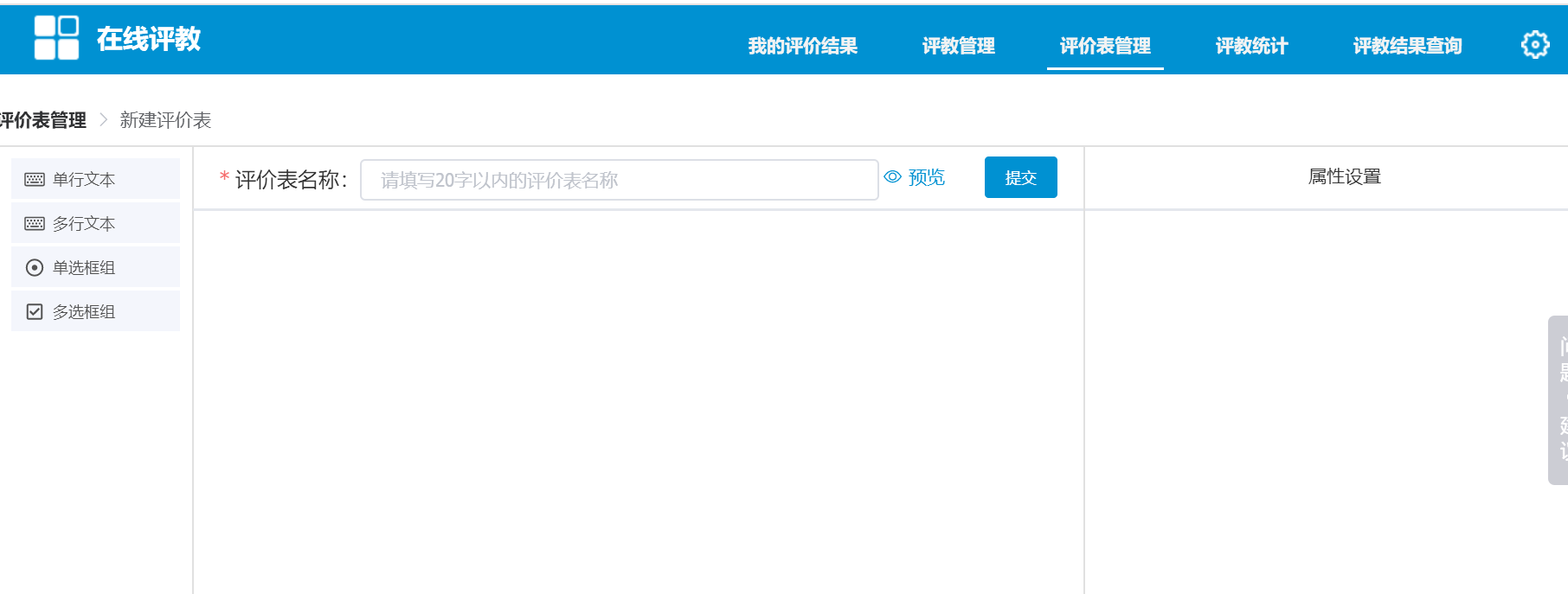Click the 预览 link
The height and width of the screenshot is (594, 1568).
pos(926,177)
